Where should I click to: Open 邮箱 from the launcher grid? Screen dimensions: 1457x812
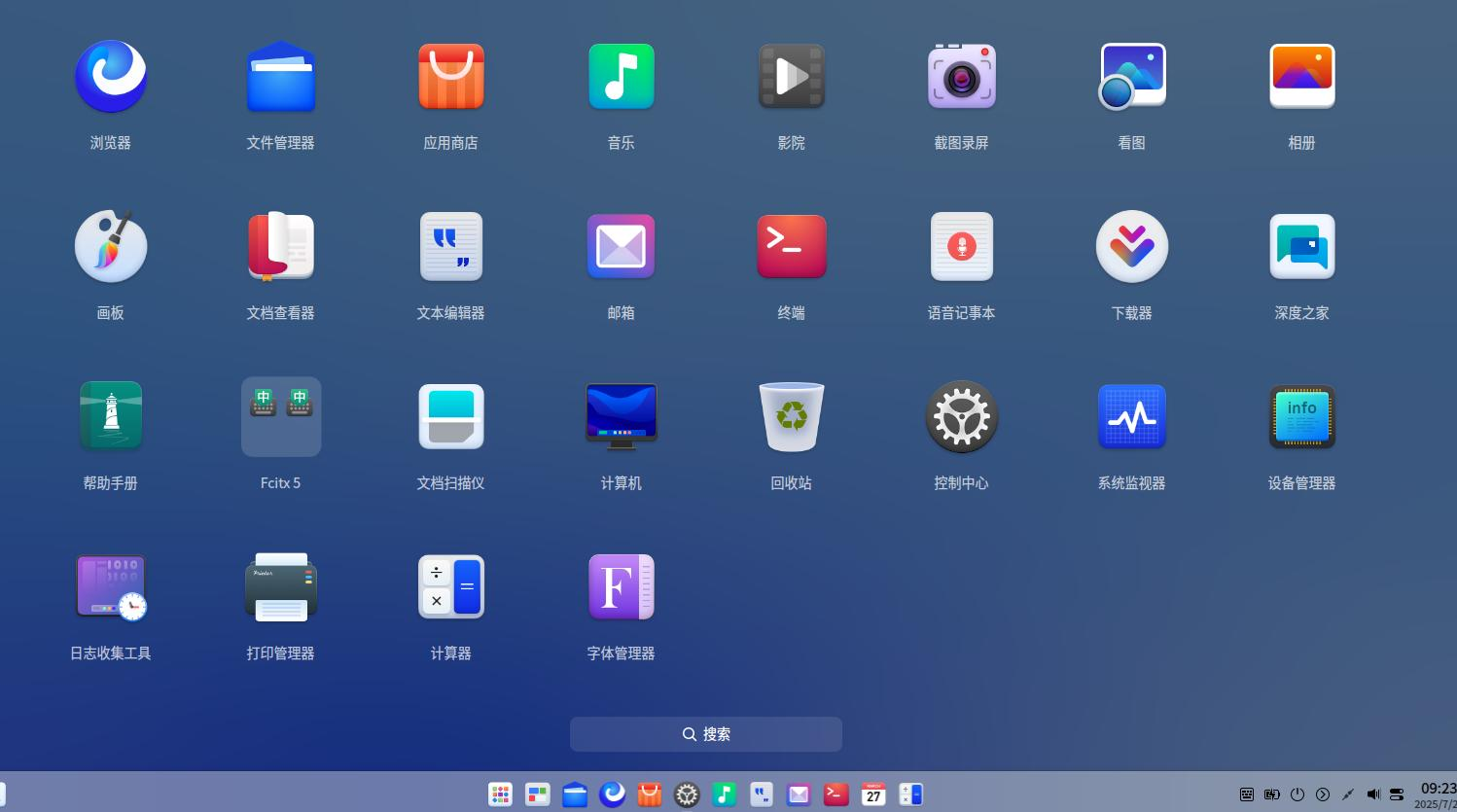coord(622,246)
